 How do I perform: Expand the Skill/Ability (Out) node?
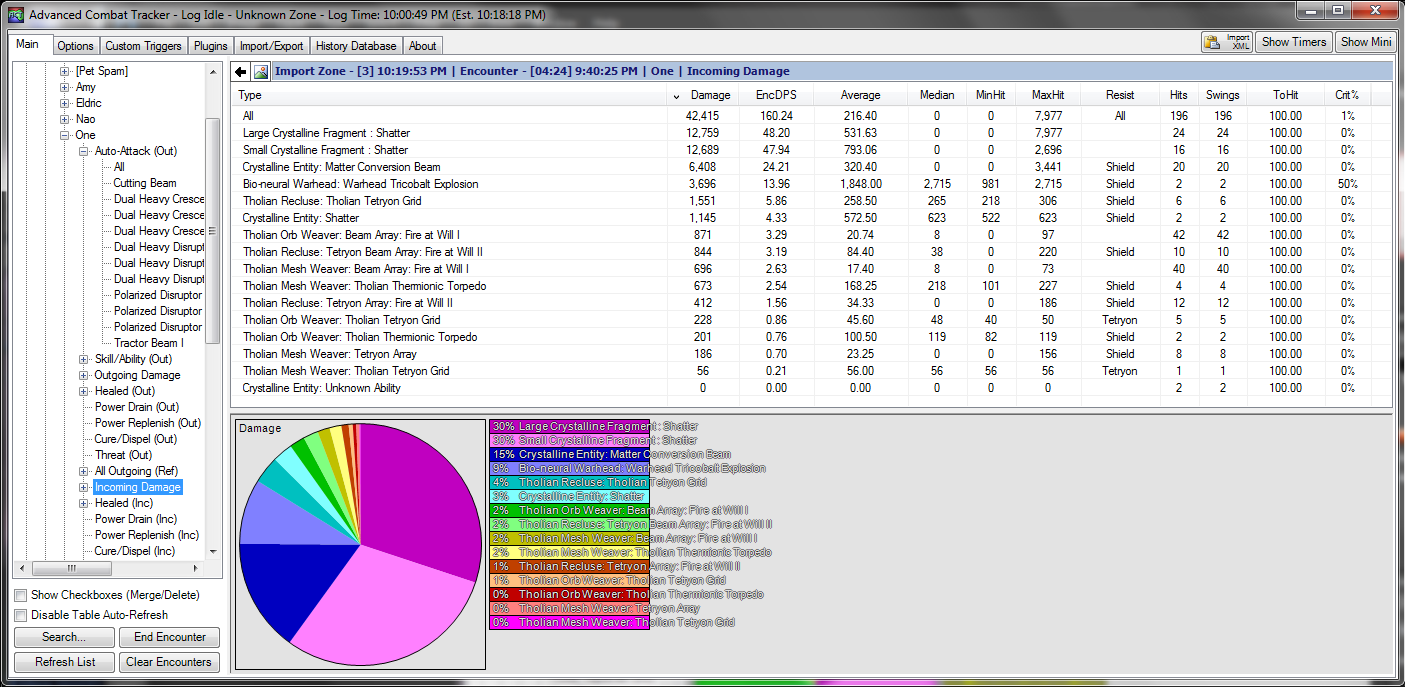tap(84, 359)
